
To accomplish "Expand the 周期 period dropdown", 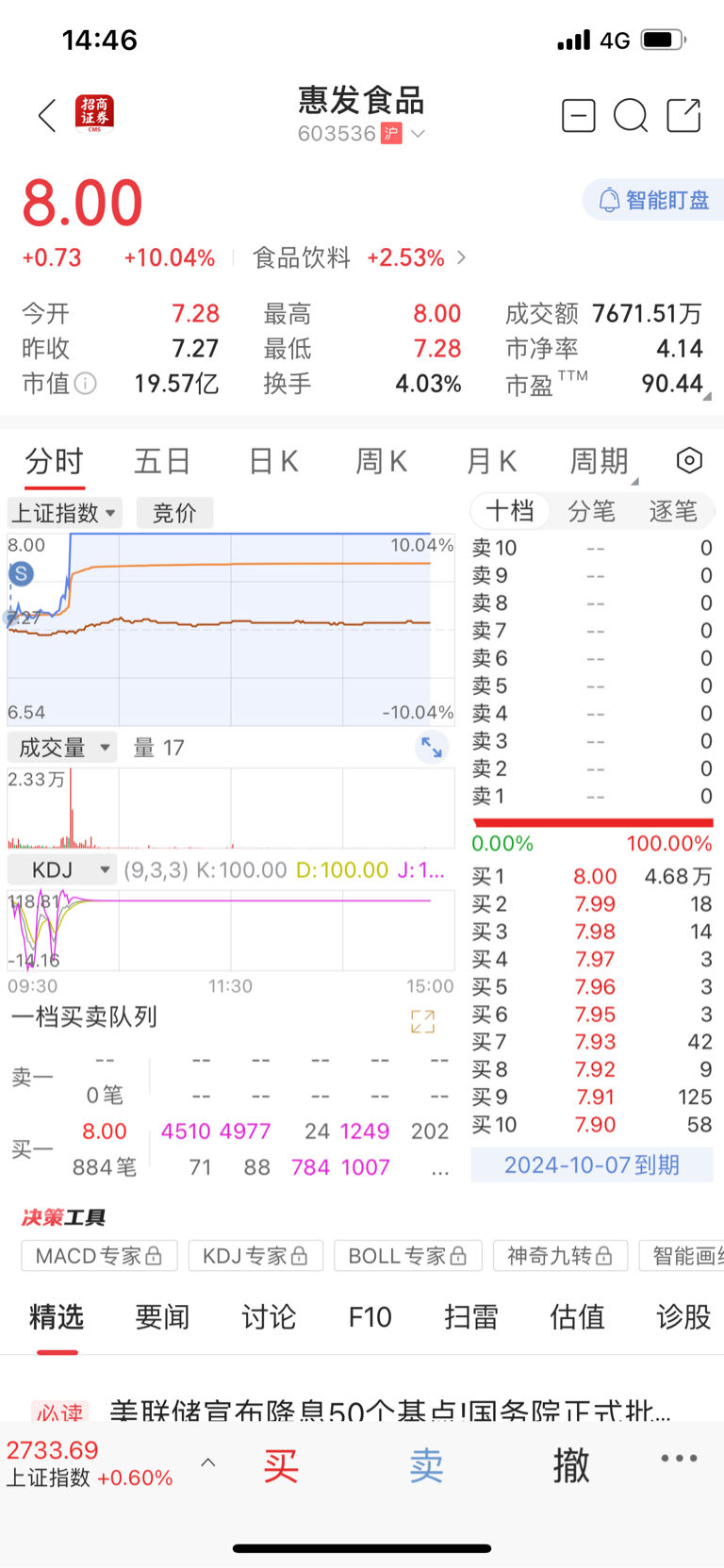I will 603,461.
